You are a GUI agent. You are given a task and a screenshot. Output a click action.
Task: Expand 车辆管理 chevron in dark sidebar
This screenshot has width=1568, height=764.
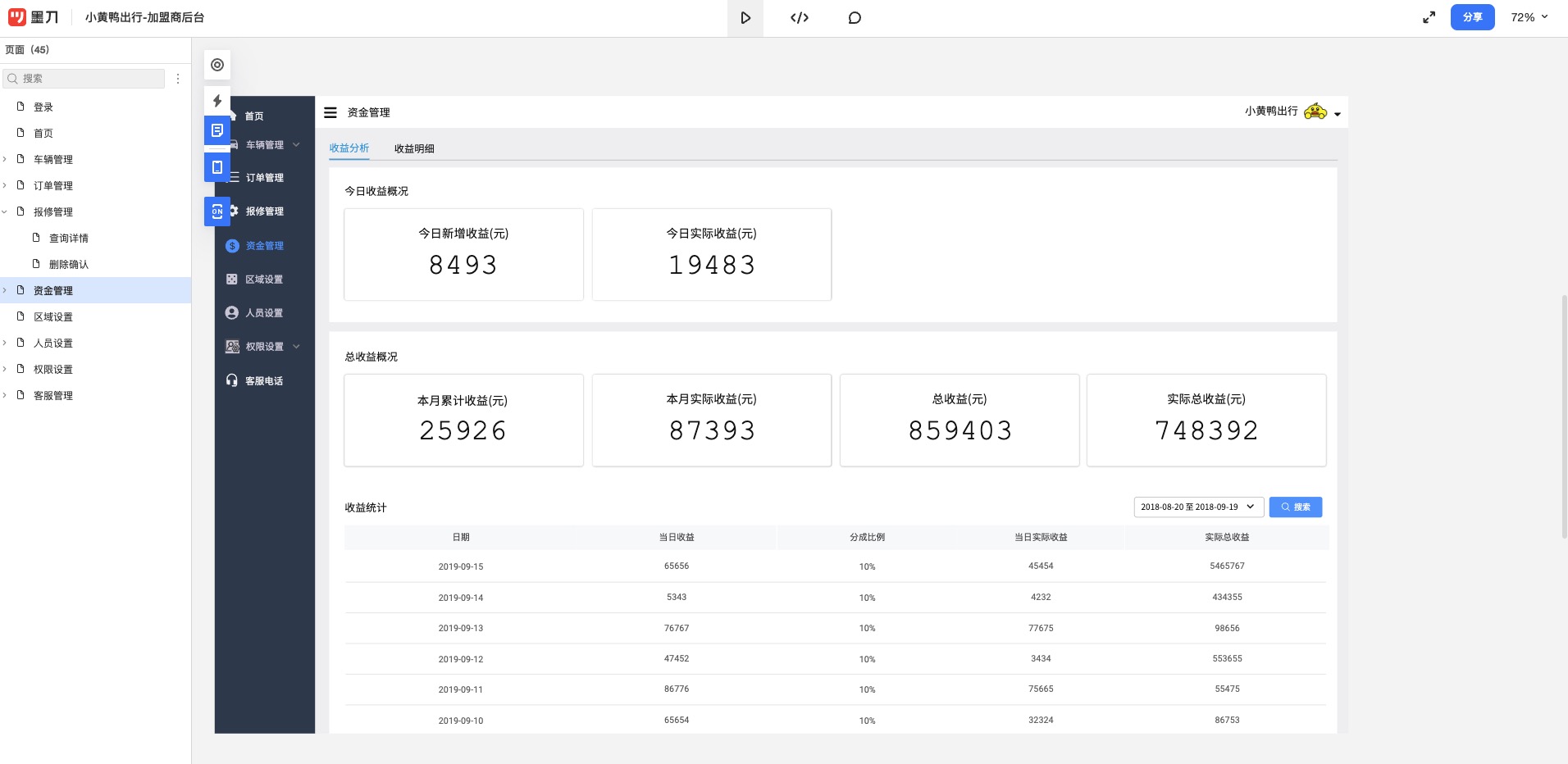pos(296,145)
